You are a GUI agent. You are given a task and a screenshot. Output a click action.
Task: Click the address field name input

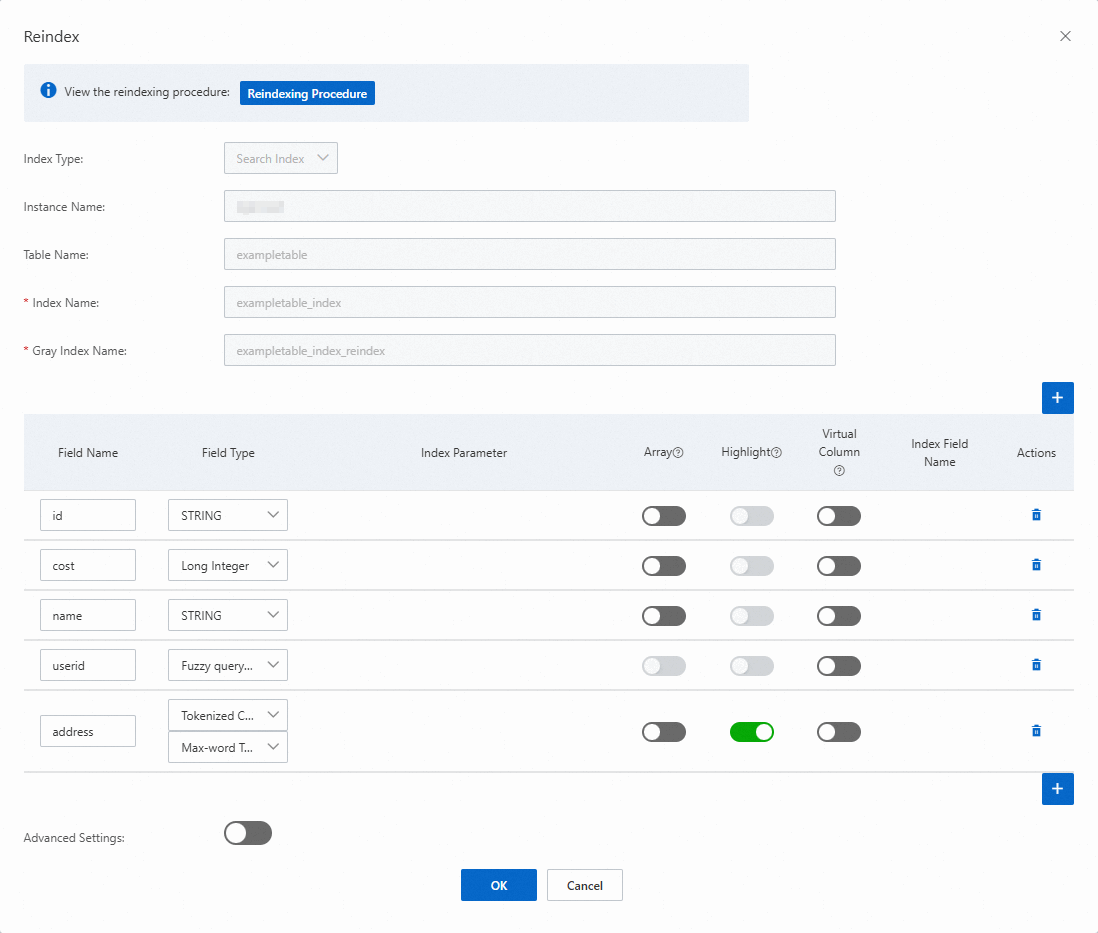coord(88,731)
